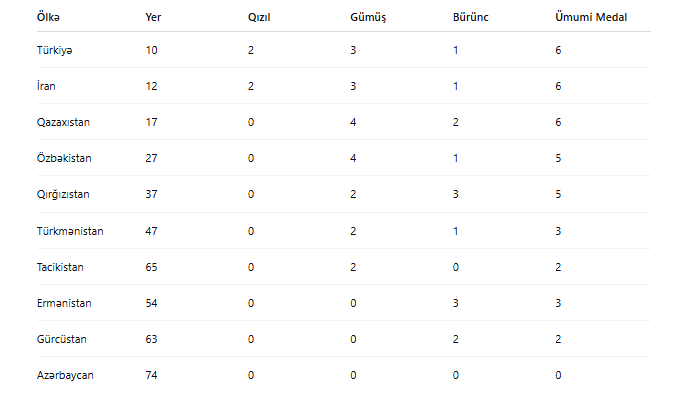This screenshot has width=687, height=405.
Task: Select the Qırğızıstan row label
Action: [x=63, y=194]
